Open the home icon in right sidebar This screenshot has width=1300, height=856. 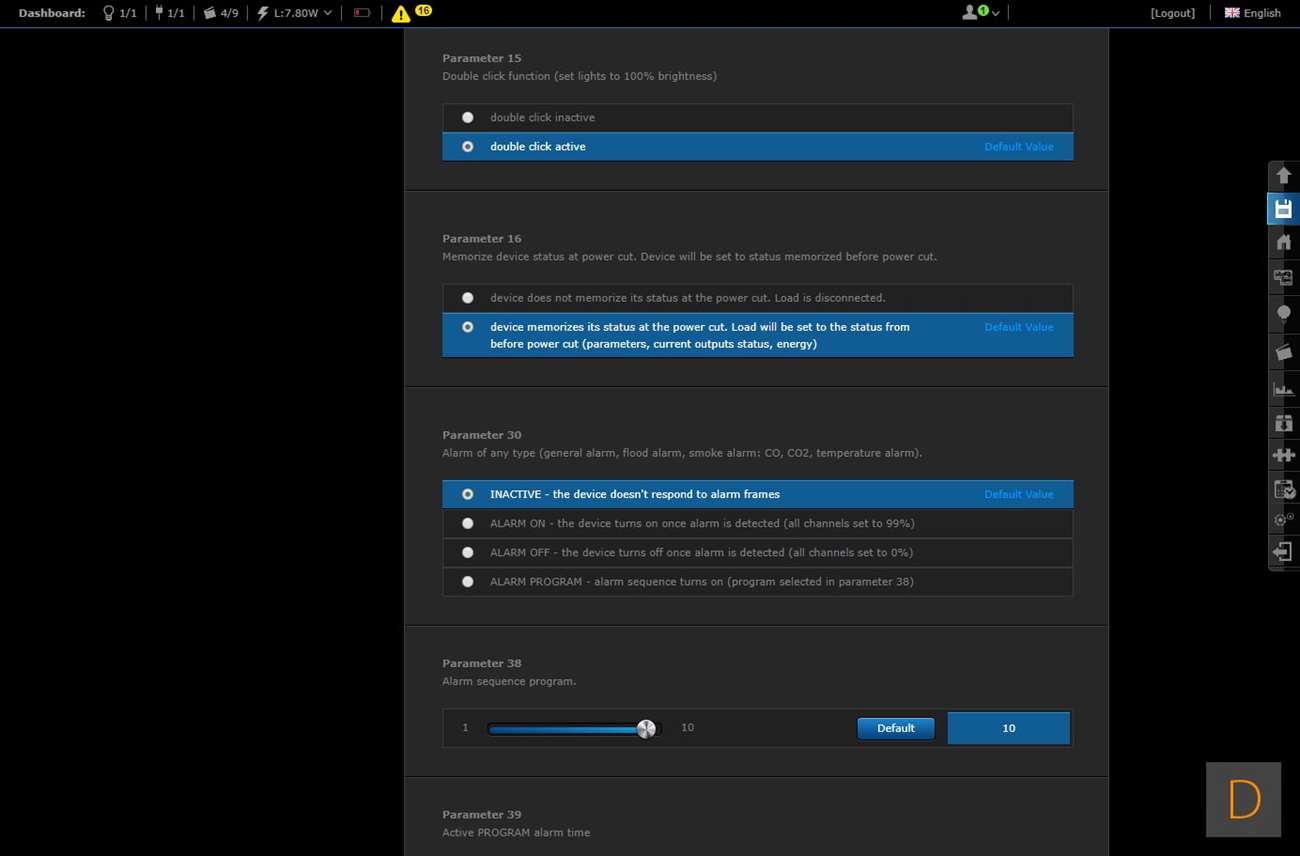pos(1283,242)
